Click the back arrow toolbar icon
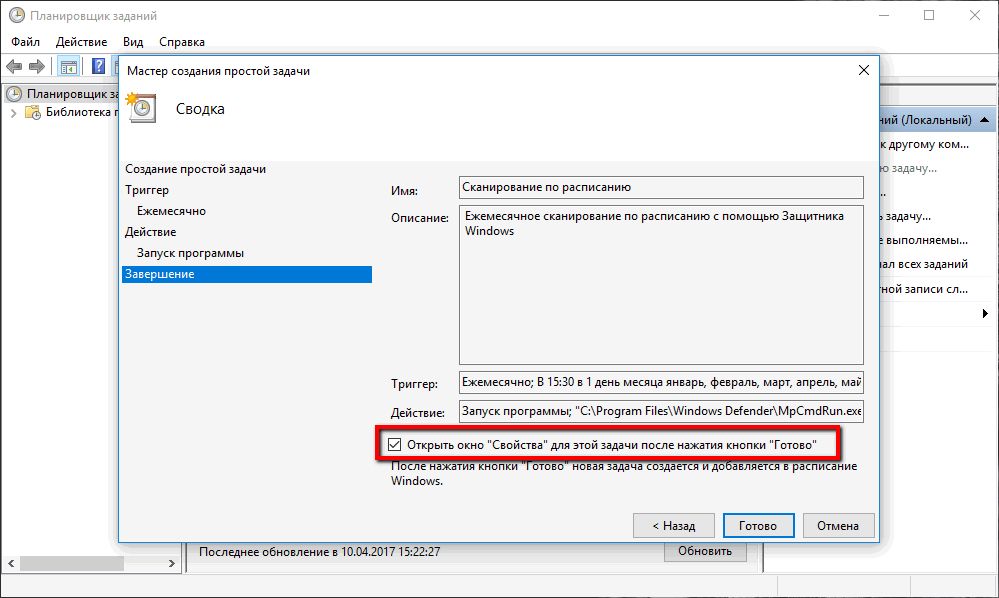Screen dimensions: 999x598 click(x=14, y=66)
